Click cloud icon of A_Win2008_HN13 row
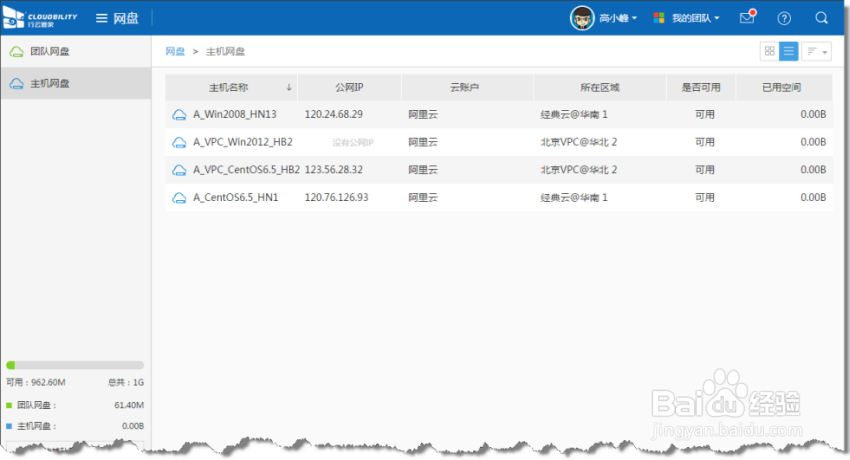 tap(179, 115)
